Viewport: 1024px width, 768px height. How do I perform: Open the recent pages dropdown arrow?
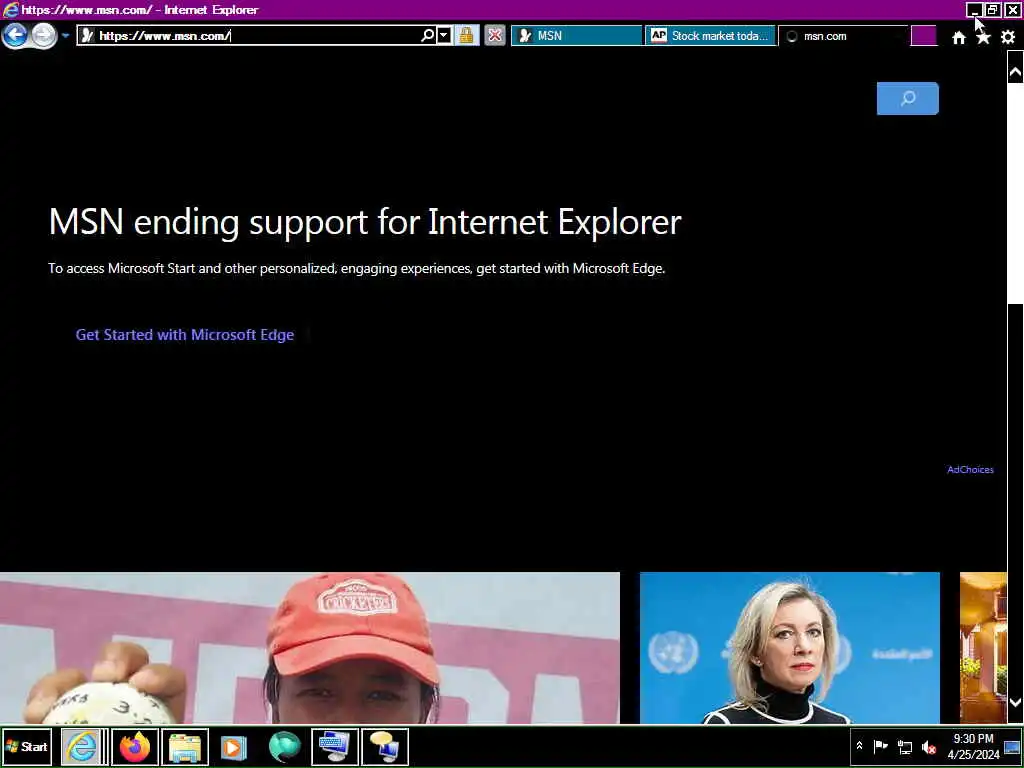pos(65,36)
